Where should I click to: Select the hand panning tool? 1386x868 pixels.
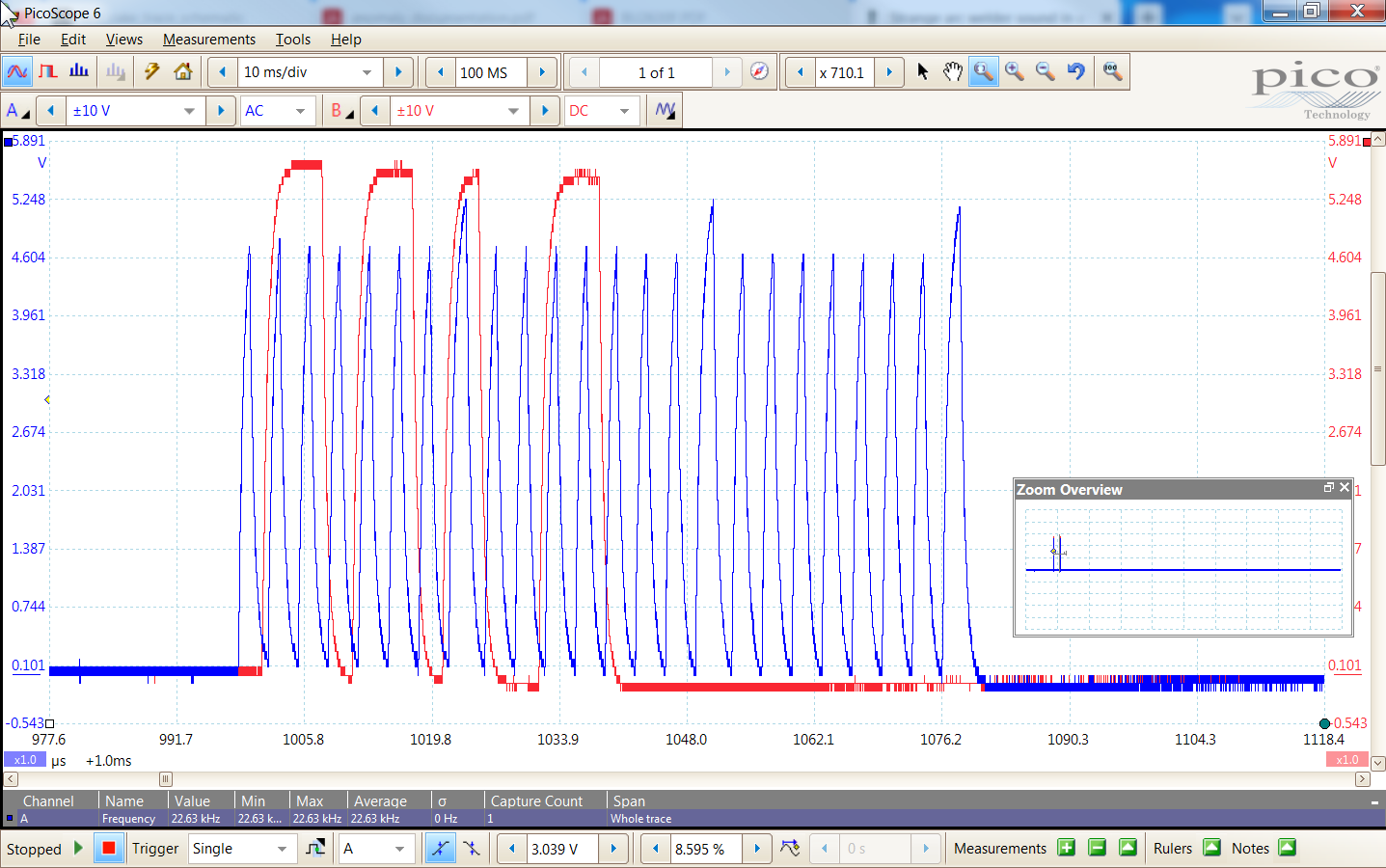click(x=953, y=71)
